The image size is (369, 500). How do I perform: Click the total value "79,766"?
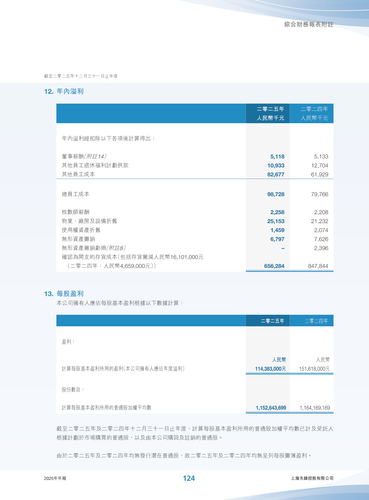pos(320,194)
